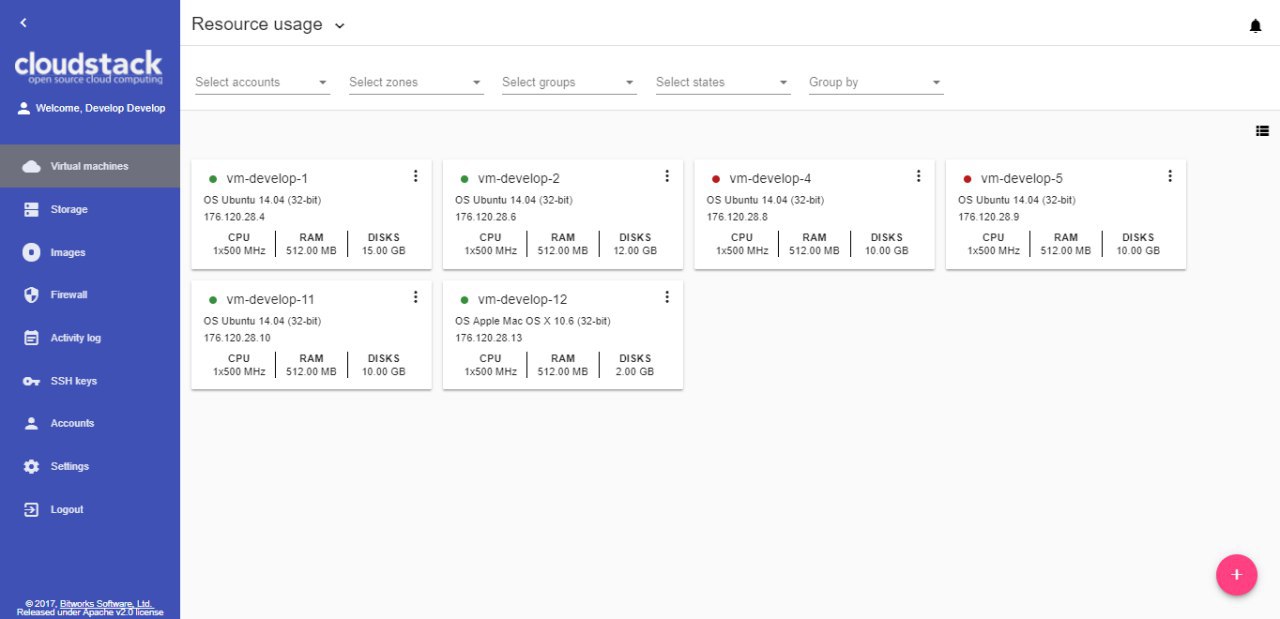
Task: Open the Bitworks Software, Ltd. link
Action: click(105, 604)
